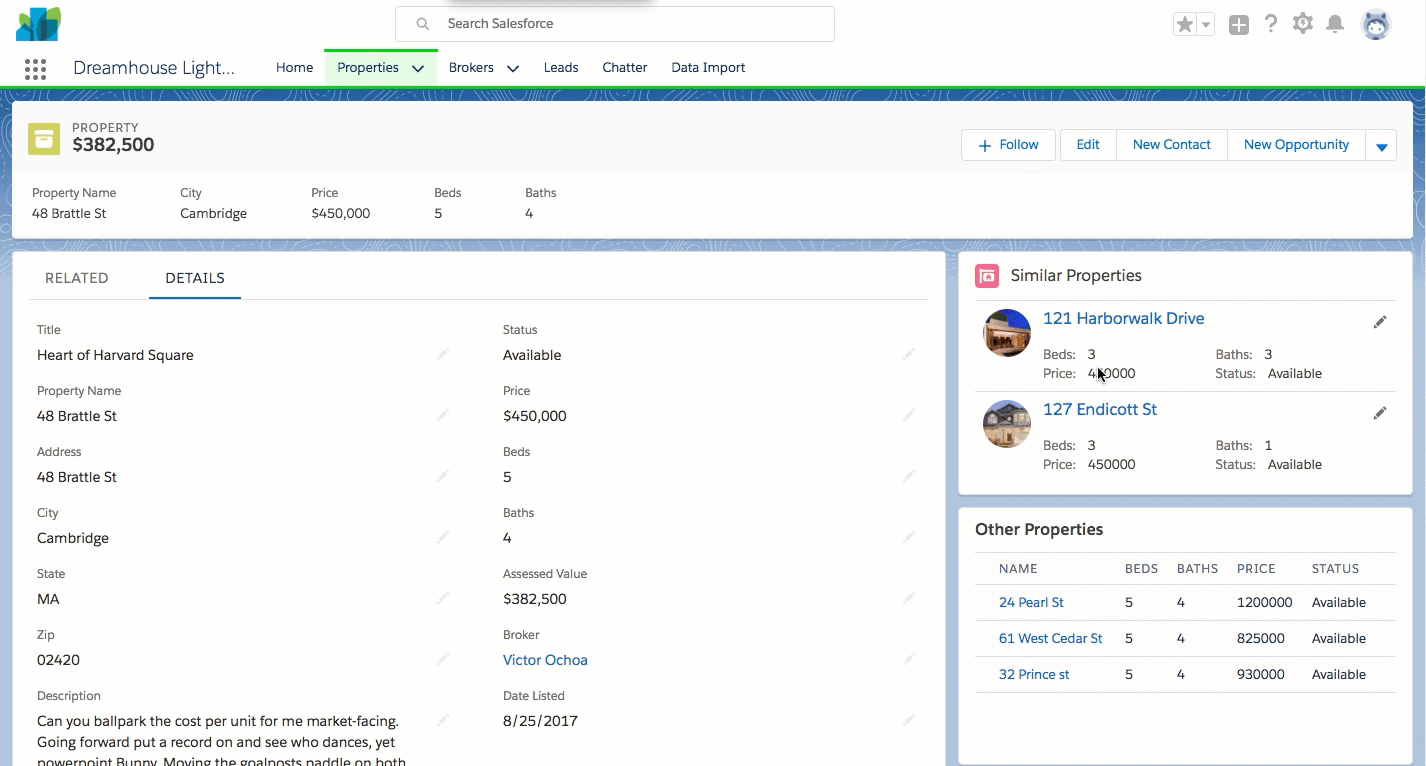Click the date 8/25/2017
Viewport: 1426px width, 766px height.
540,721
